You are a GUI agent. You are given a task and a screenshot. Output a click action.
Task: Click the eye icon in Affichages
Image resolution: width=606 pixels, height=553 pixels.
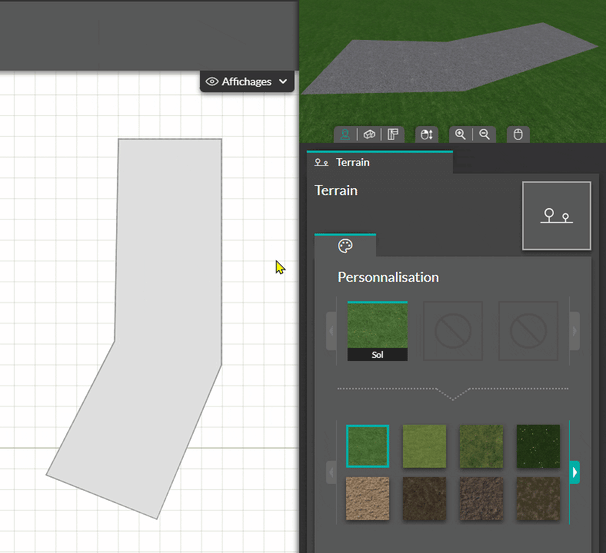[x=212, y=82]
